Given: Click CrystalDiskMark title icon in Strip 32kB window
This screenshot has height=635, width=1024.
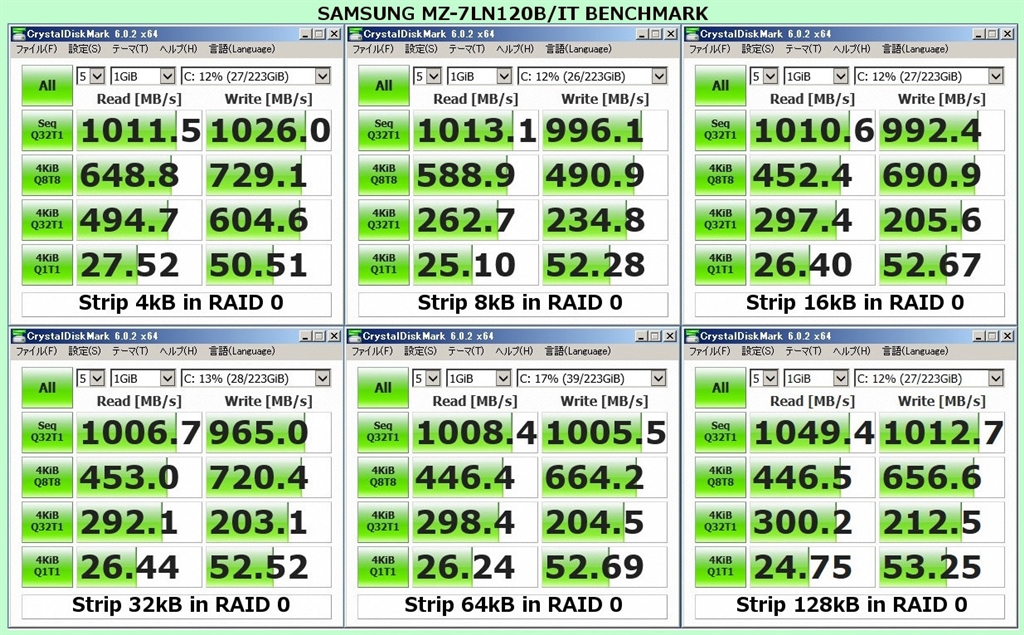Looking at the screenshot, I should pos(18,336).
